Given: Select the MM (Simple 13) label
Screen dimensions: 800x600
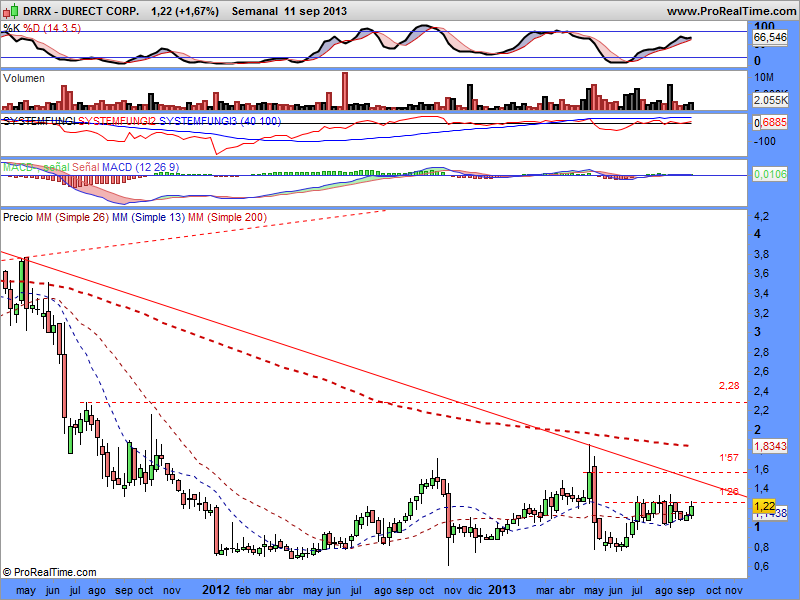Looking at the screenshot, I should click(148, 217).
